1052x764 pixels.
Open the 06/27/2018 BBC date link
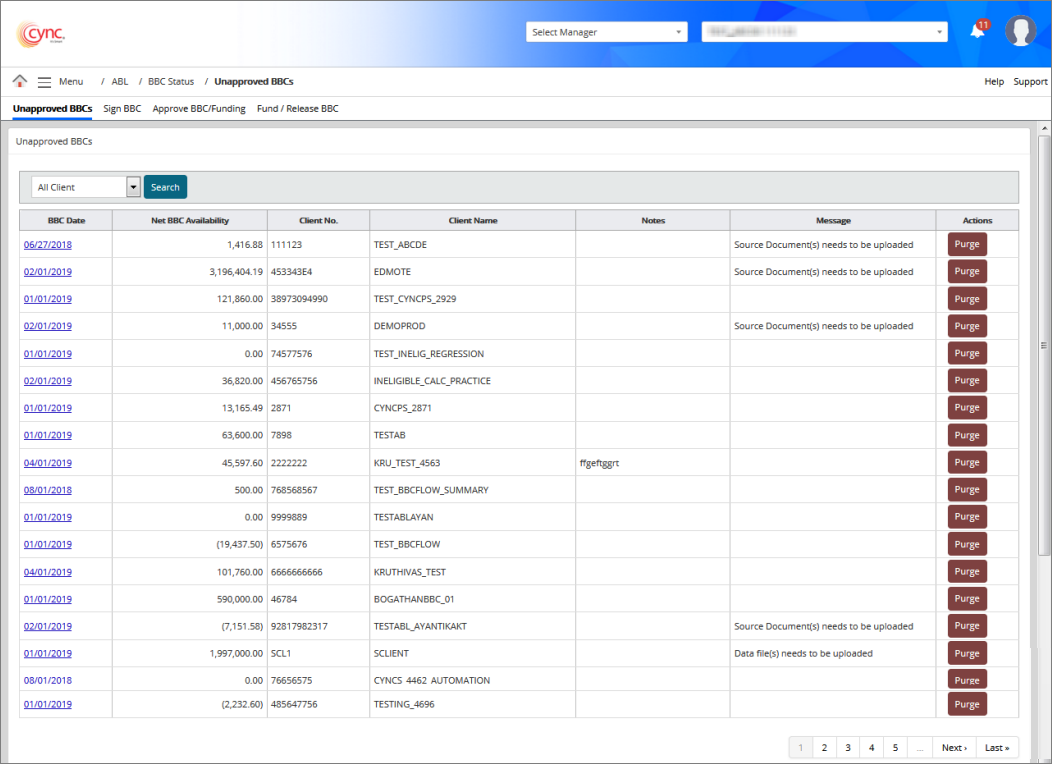(x=48, y=244)
